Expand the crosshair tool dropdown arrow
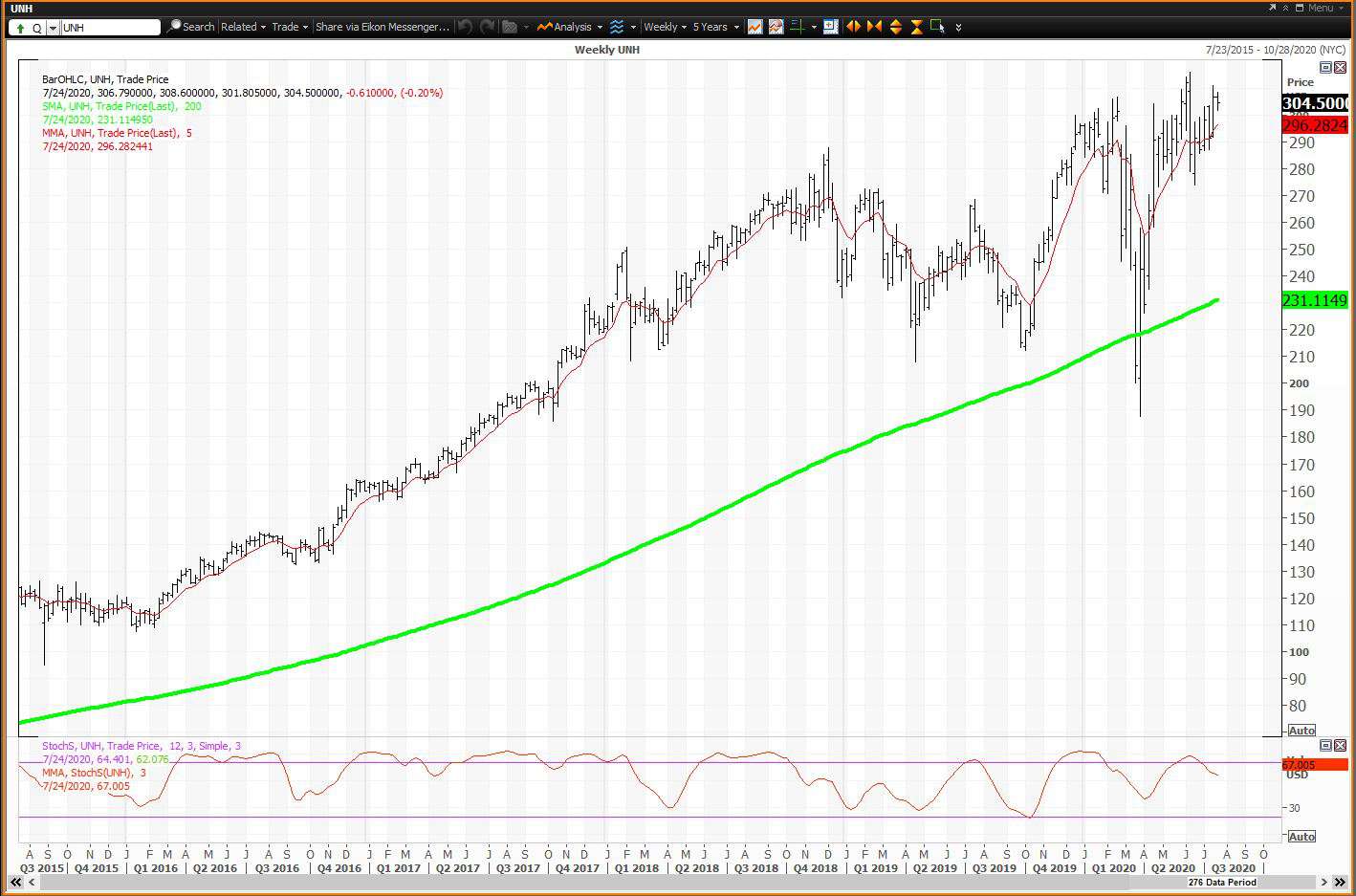Screen dimensions: 1356x896 tap(814, 27)
